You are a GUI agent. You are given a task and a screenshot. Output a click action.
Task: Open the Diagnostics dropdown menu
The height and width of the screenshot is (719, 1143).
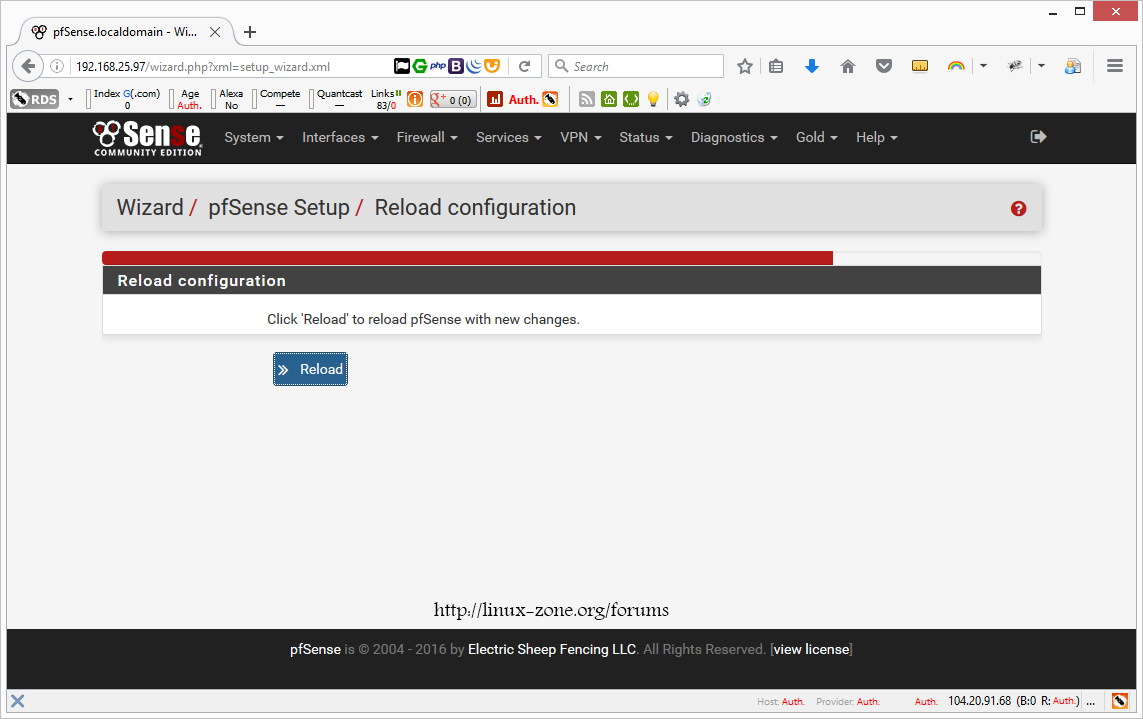tap(734, 138)
